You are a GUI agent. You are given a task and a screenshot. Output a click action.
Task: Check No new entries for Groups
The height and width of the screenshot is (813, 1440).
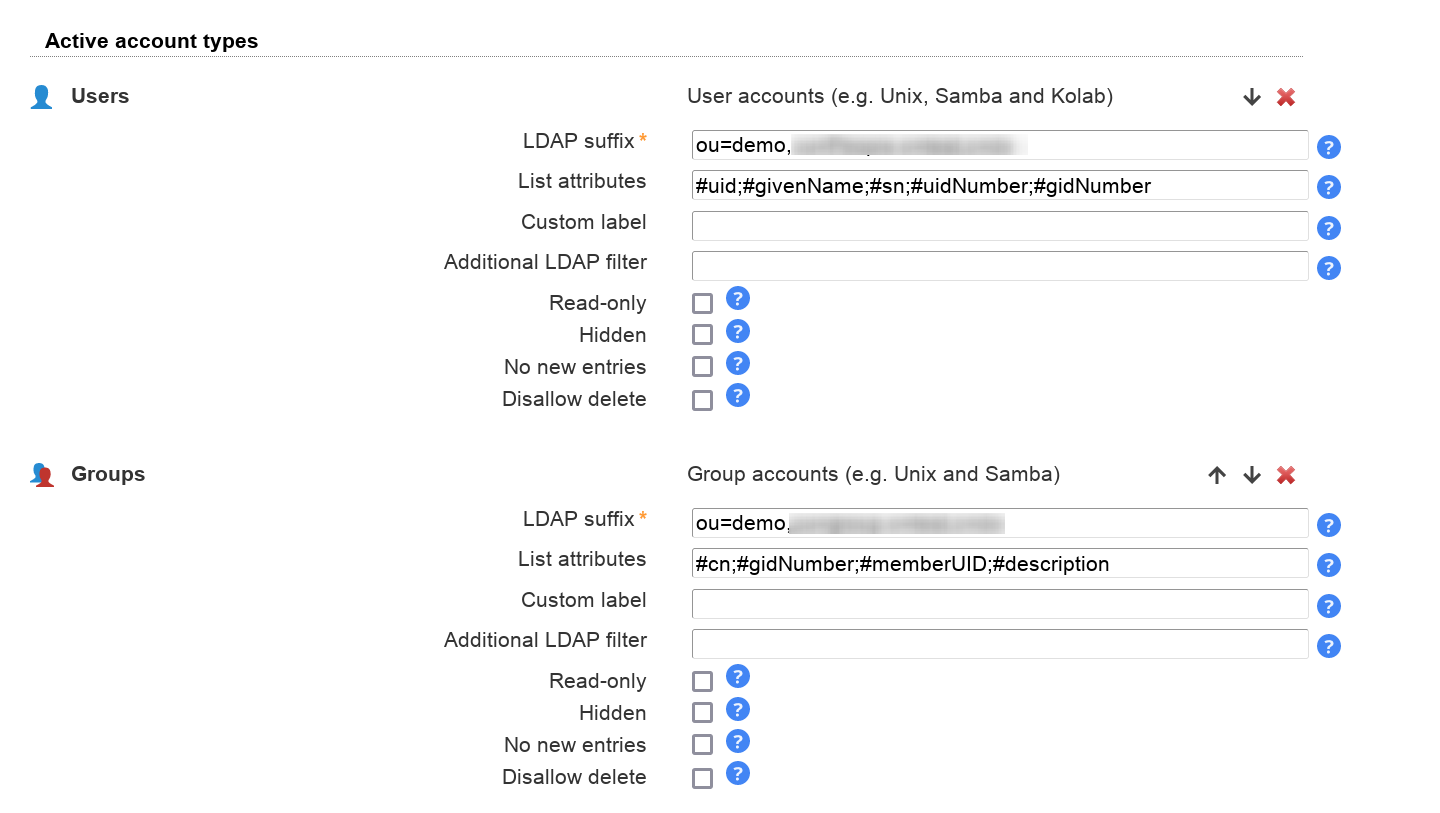[x=703, y=745]
